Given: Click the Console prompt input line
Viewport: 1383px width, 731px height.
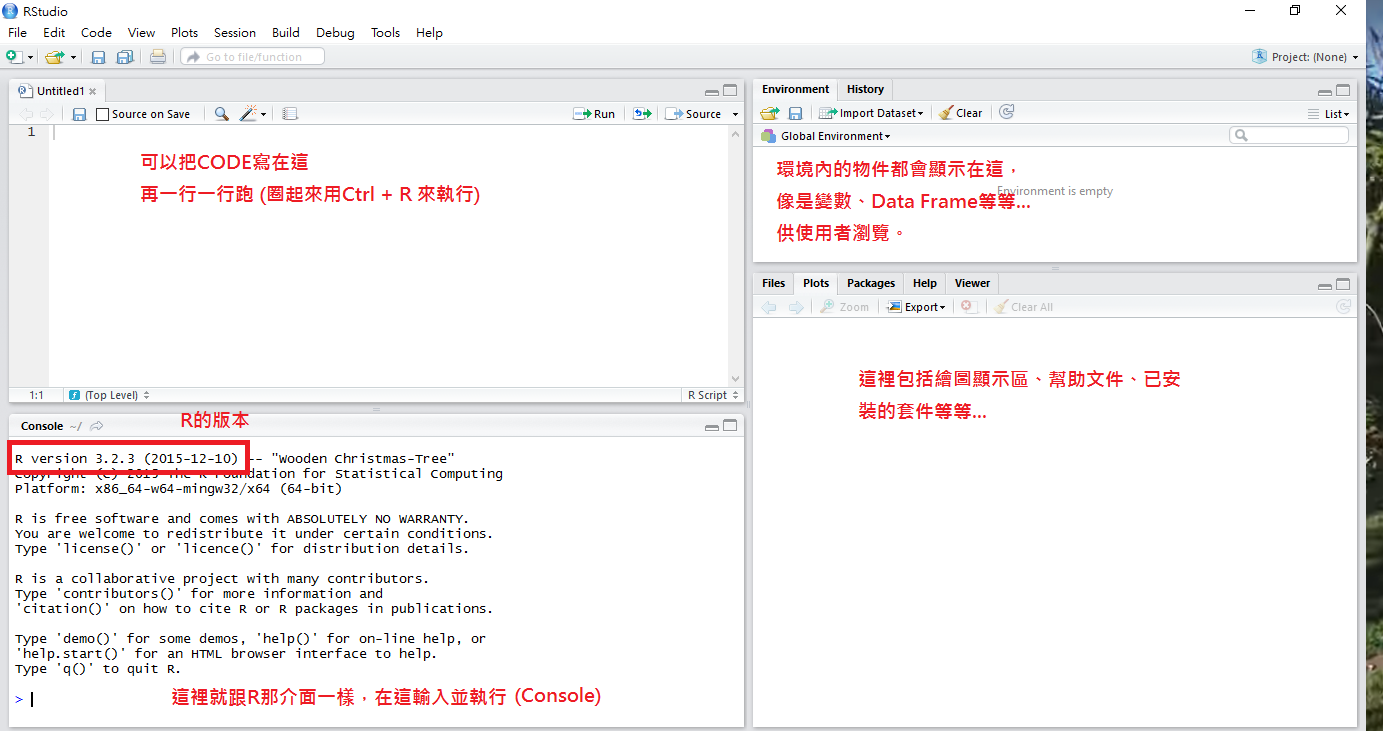Looking at the screenshot, I should (376, 699).
